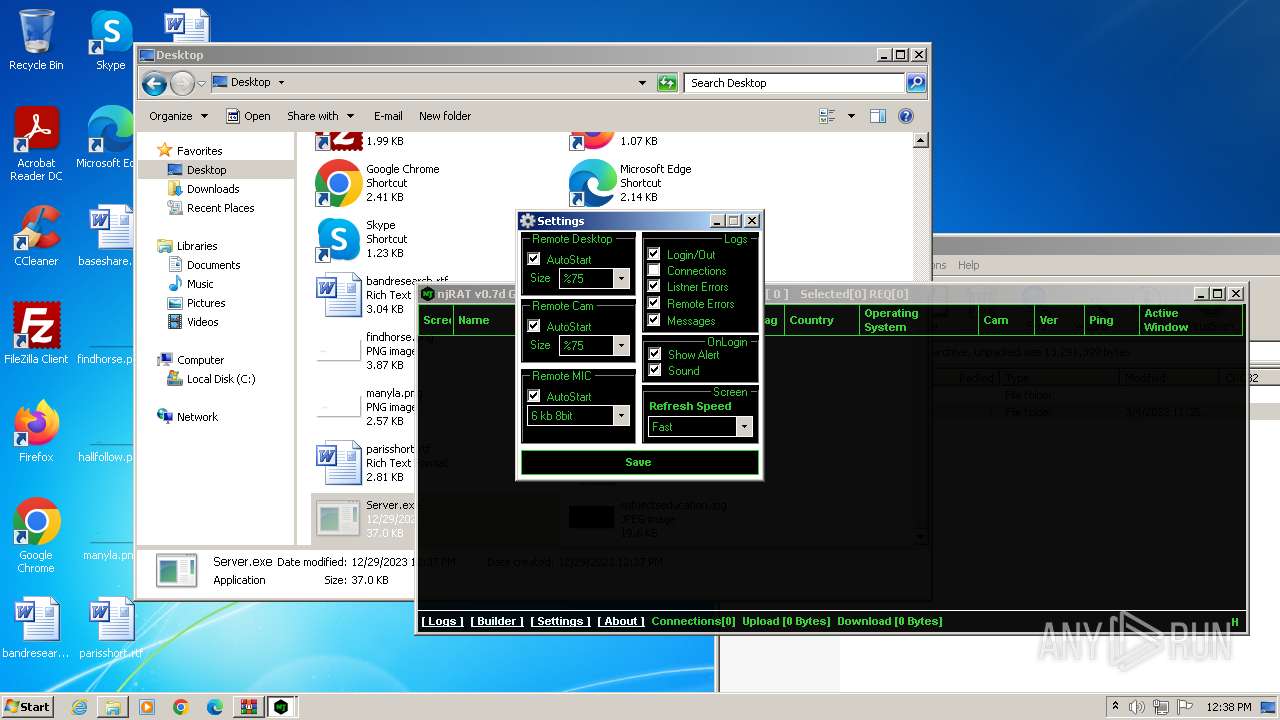Open Help menu in background window
Image resolution: width=1280 pixels, height=720 pixels.
pyautogui.click(x=968, y=265)
